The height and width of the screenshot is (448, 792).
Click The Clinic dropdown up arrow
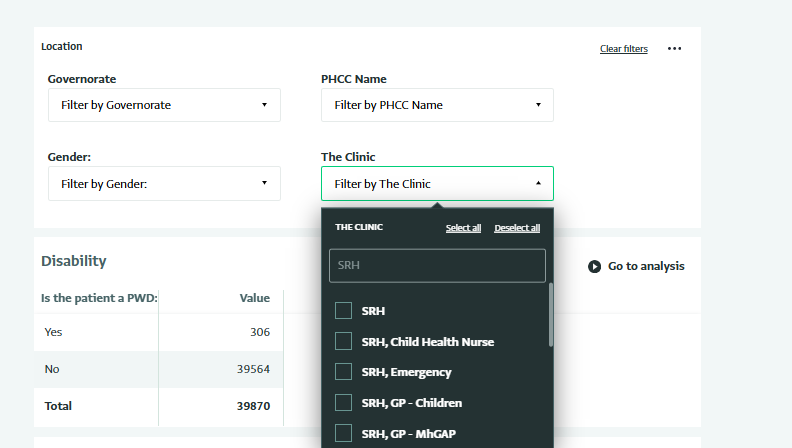tap(538, 183)
